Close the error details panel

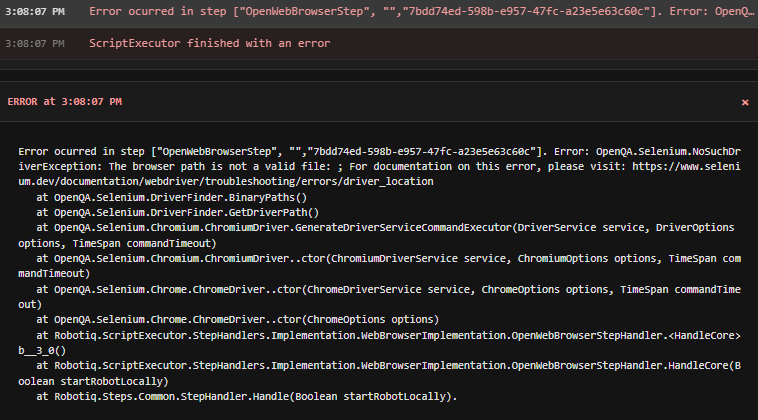744,102
